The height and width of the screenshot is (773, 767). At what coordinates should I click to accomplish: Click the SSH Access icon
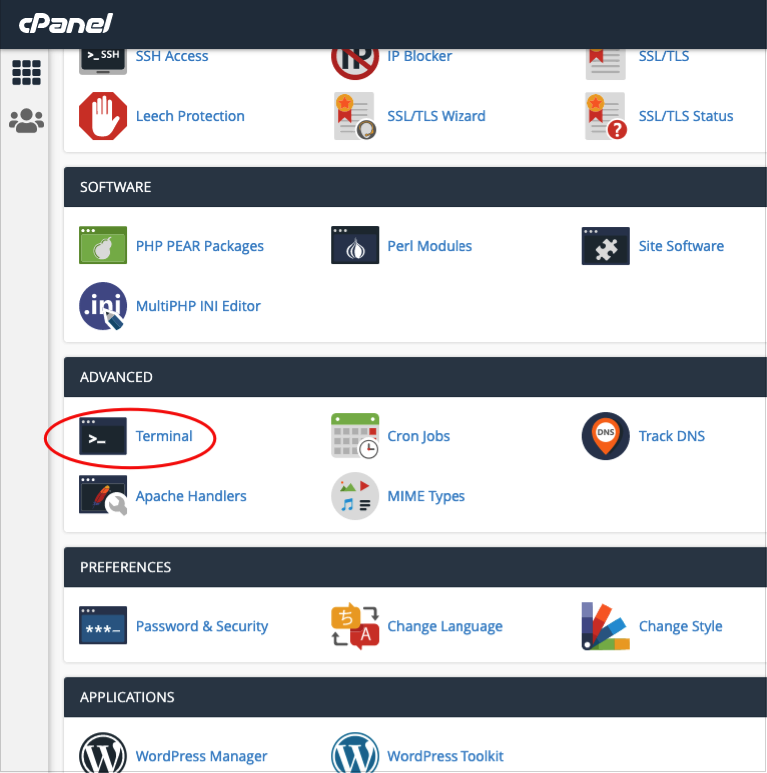click(103, 62)
